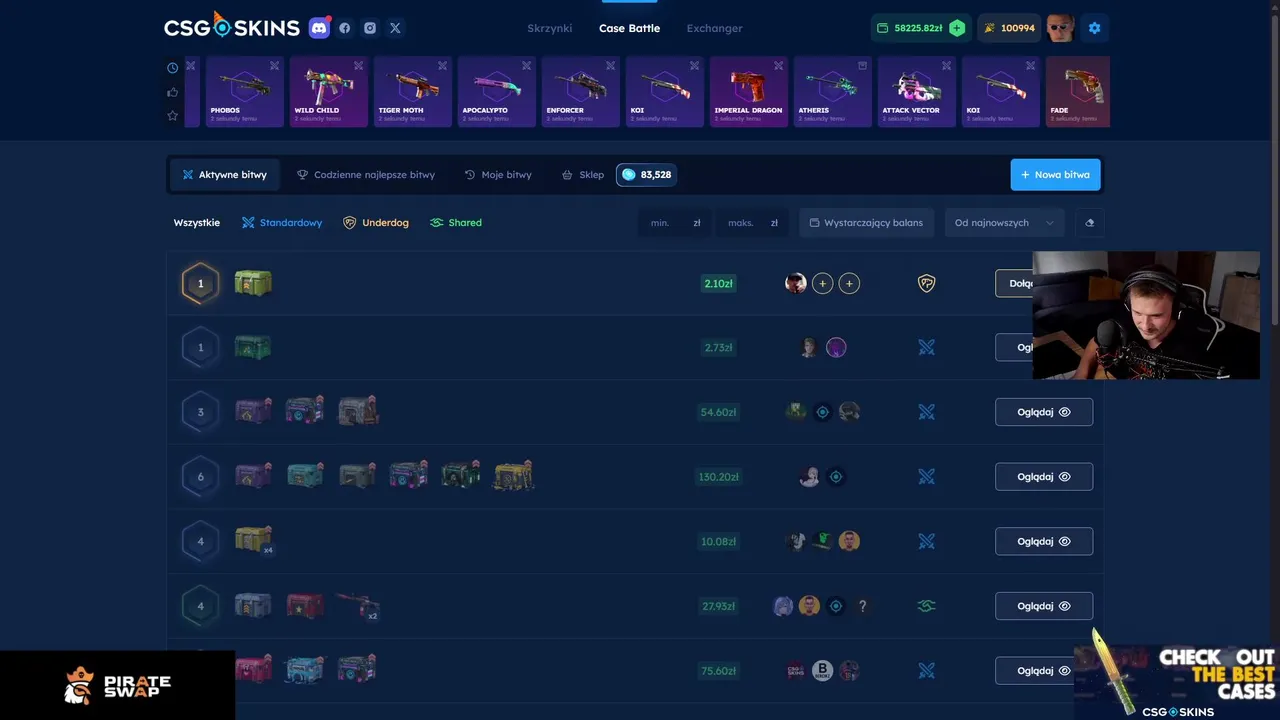Viewport: 1280px width, 720px height.
Task: Open the settings gear icon
Action: pos(1094,28)
